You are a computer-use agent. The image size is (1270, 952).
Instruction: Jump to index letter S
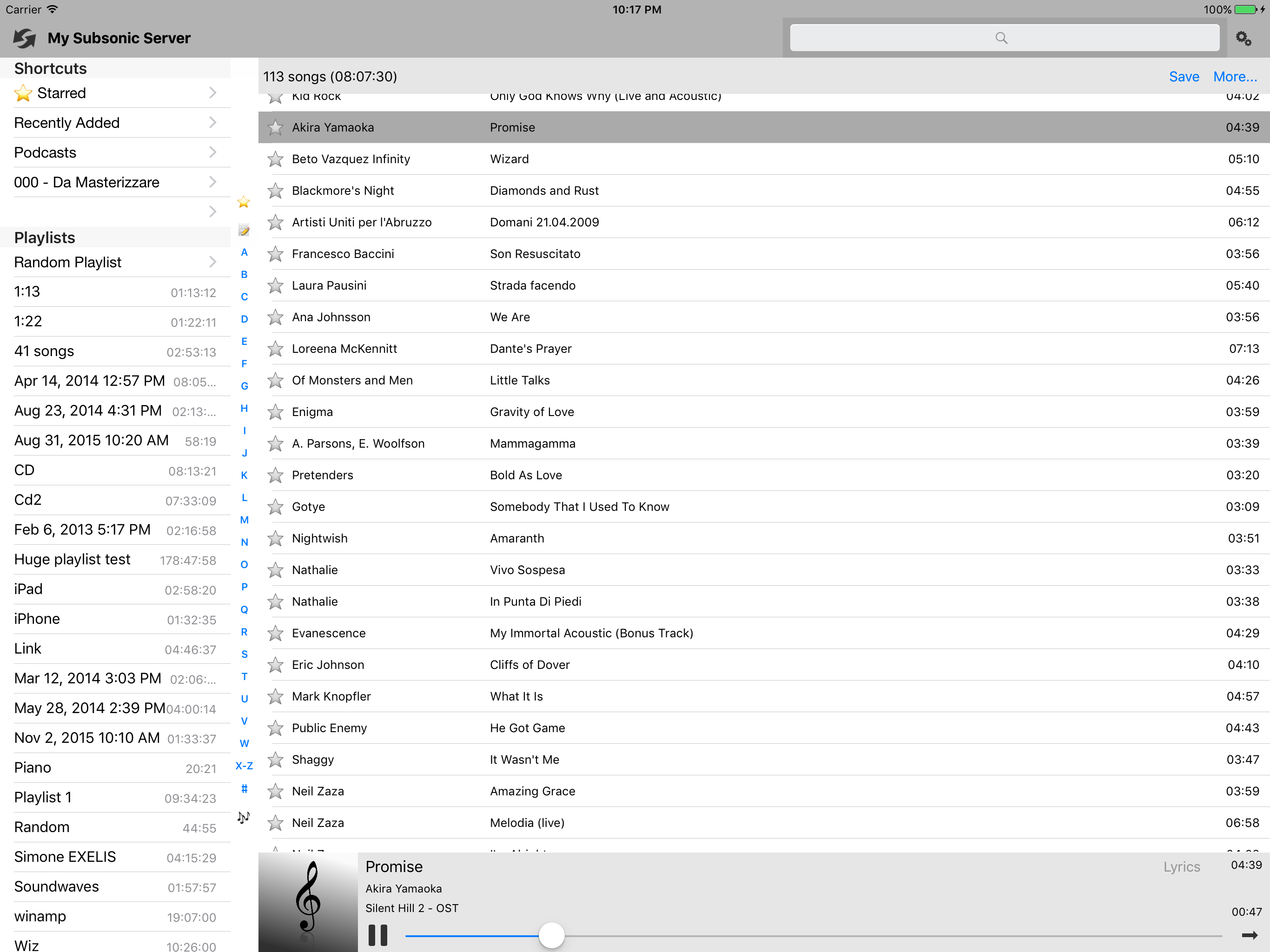tap(244, 654)
